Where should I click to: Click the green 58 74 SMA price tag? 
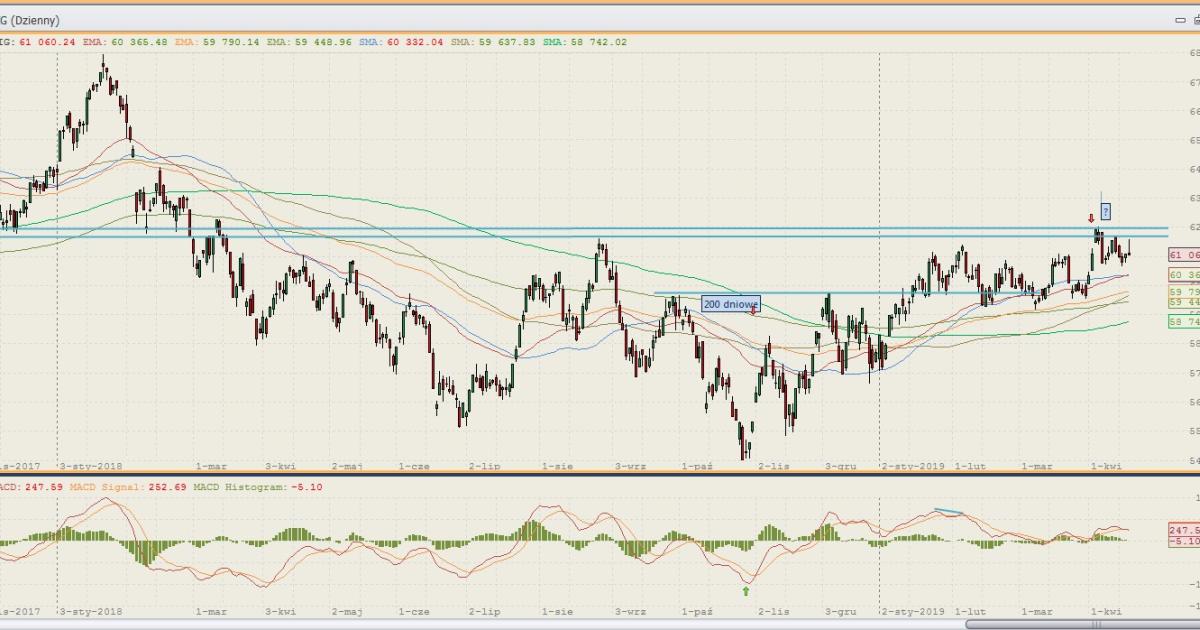coord(1183,321)
